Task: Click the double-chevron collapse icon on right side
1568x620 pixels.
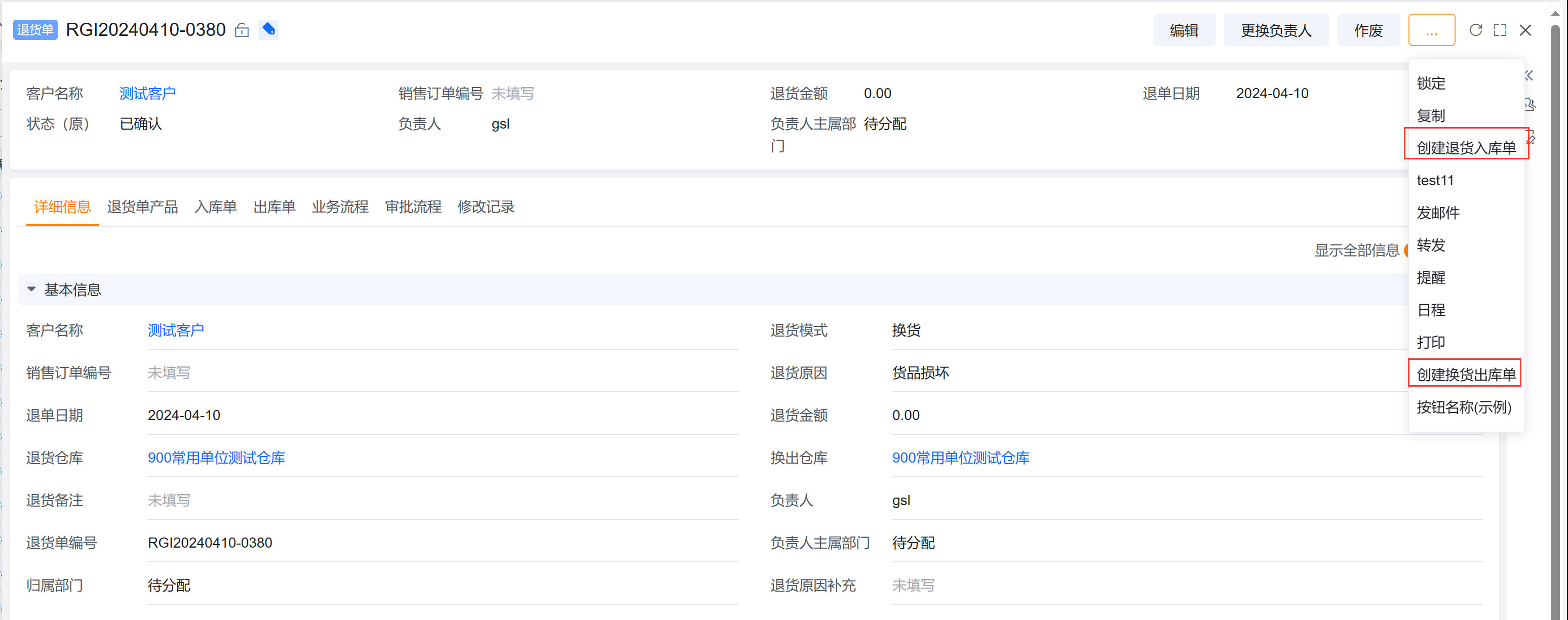Action: click(1528, 75)
